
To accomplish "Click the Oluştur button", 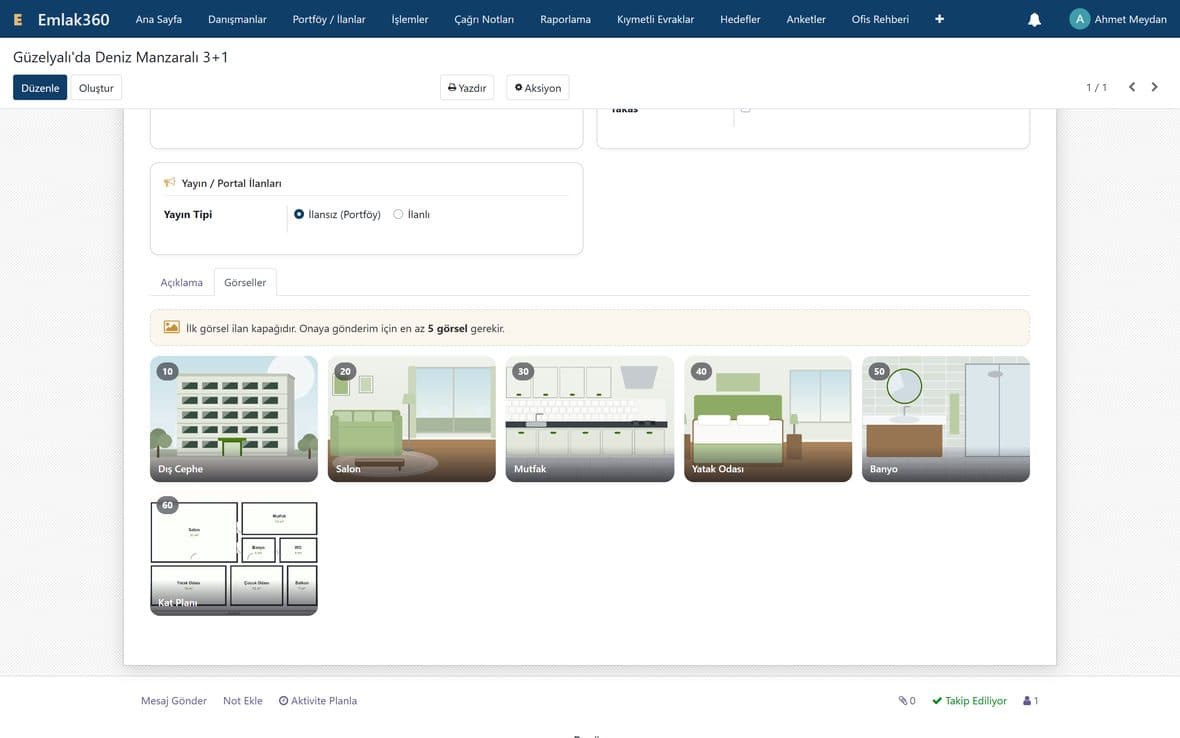I will coord(96,87).
